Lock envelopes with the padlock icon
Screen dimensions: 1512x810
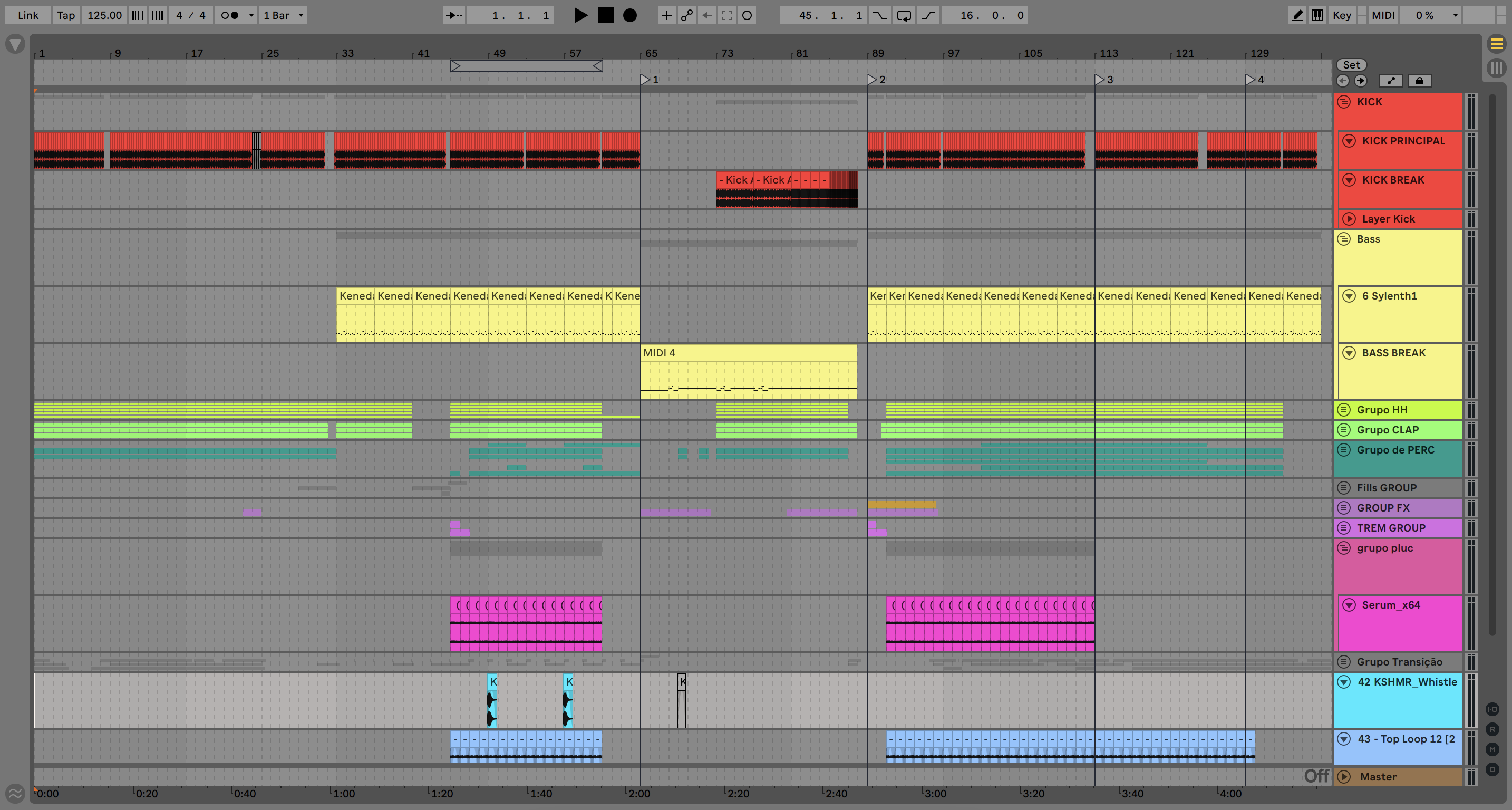pyautogui.click(x=1419, y=81)
